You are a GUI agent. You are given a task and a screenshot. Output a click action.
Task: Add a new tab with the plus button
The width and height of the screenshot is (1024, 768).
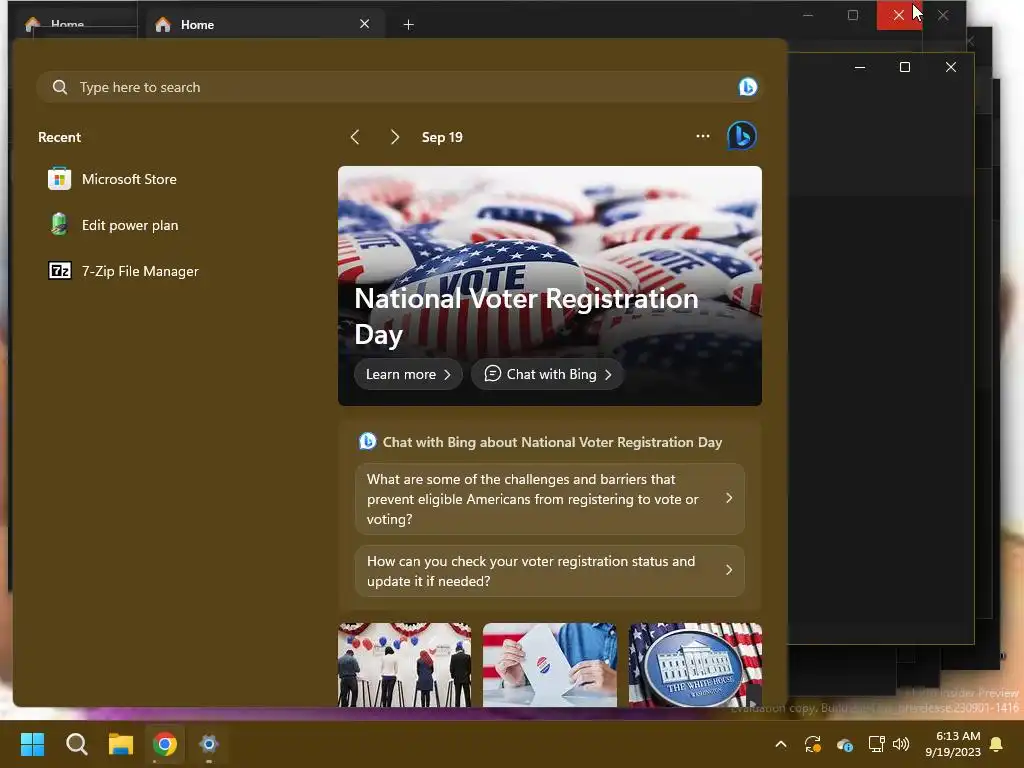[408, 25]
